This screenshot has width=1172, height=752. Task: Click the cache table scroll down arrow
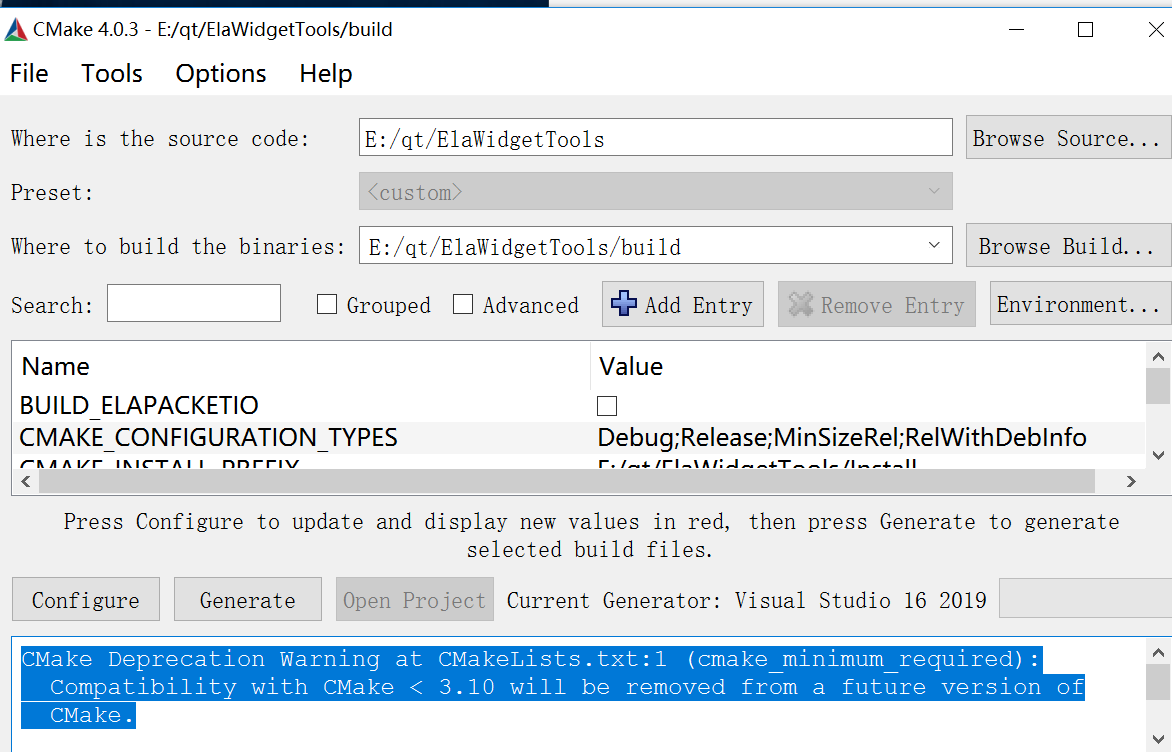pos(1159,454)
